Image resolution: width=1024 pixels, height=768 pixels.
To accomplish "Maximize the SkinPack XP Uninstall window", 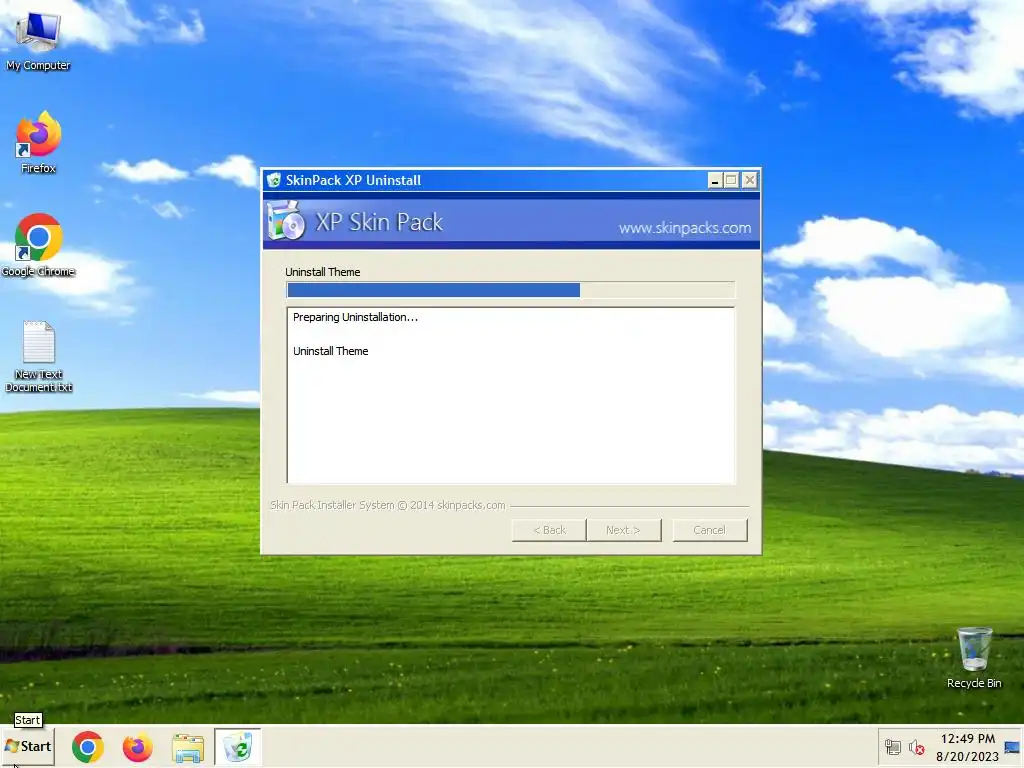I will (x=732, y=180).
